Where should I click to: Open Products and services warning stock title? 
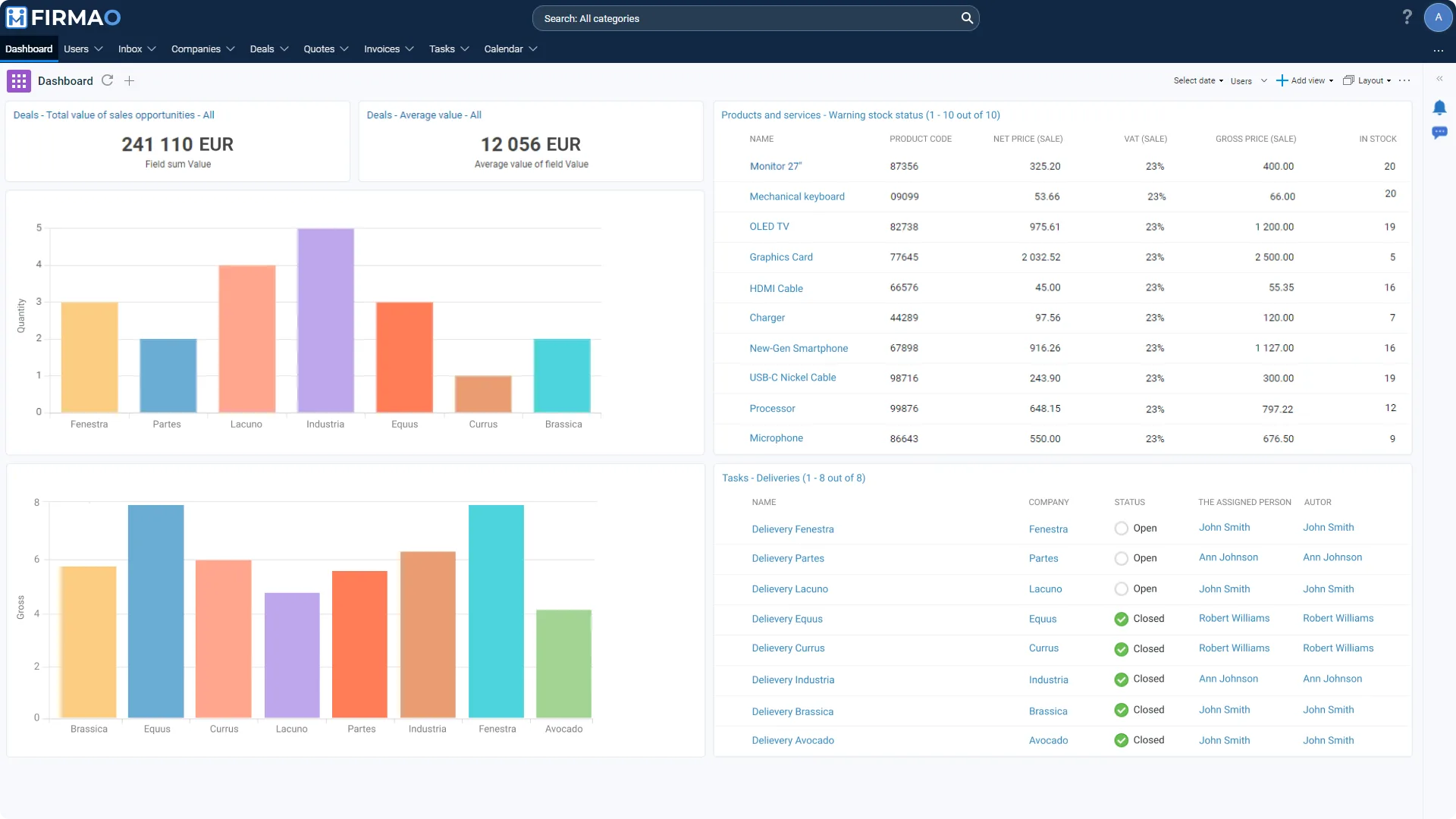click(x=861, y=115)
